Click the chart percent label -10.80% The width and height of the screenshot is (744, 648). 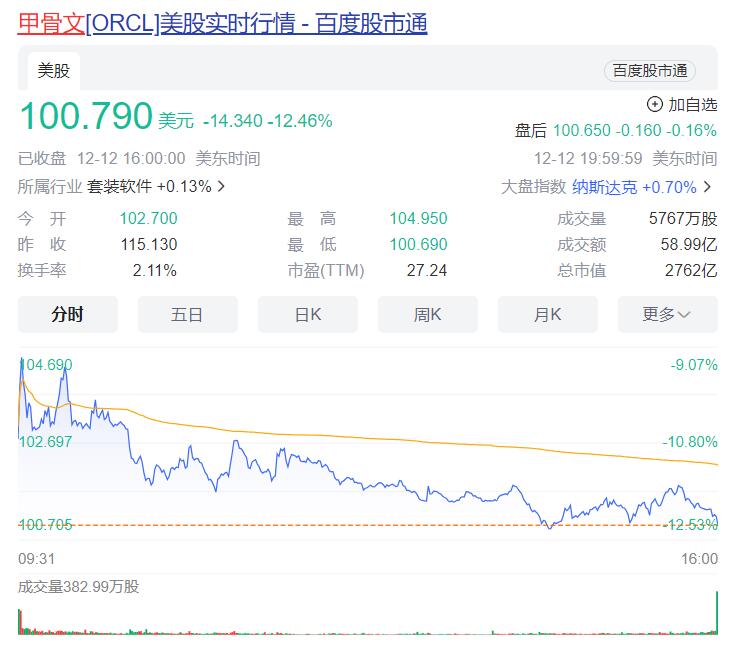point(690,442)
